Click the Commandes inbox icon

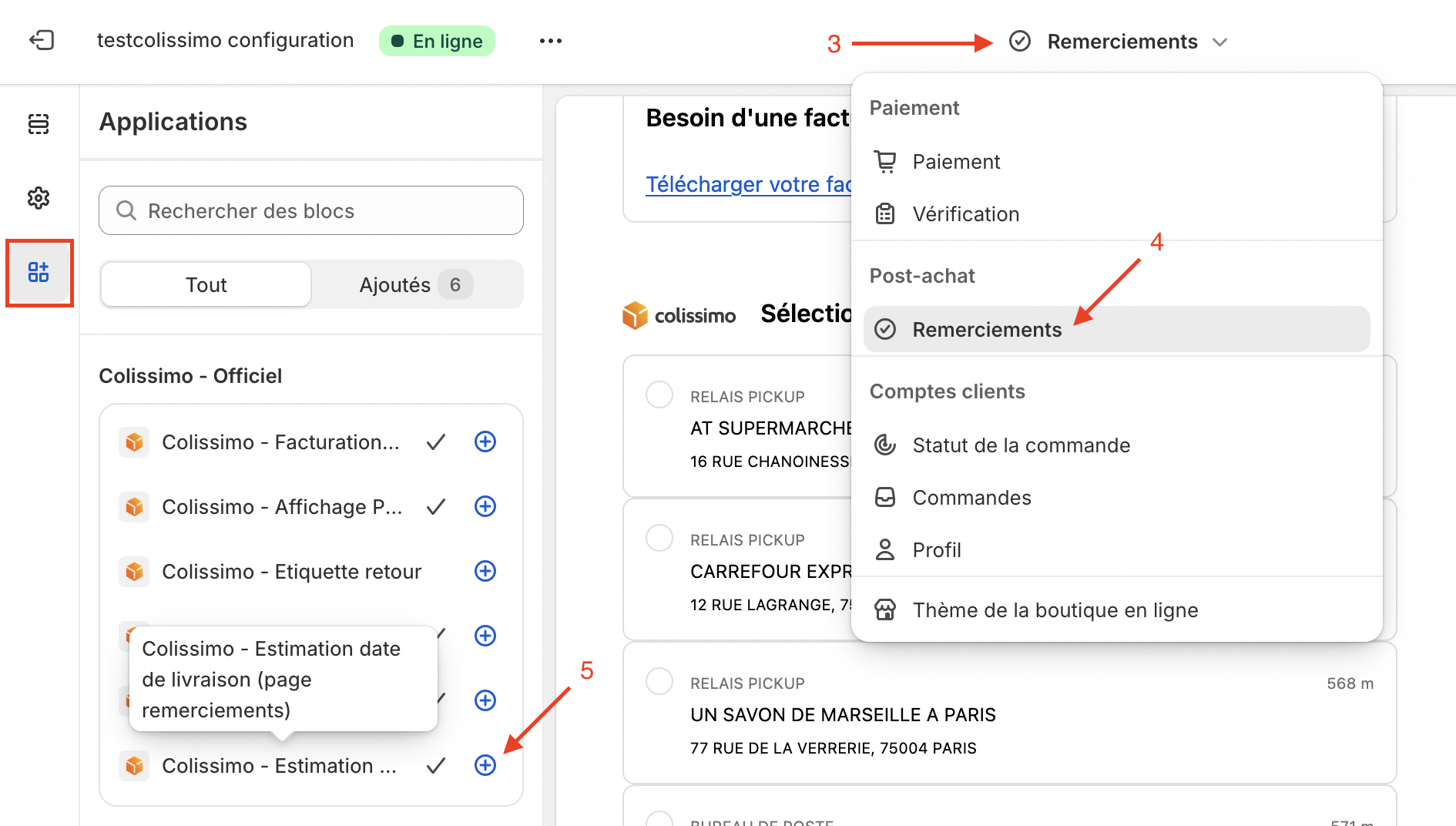click(885, 498)
